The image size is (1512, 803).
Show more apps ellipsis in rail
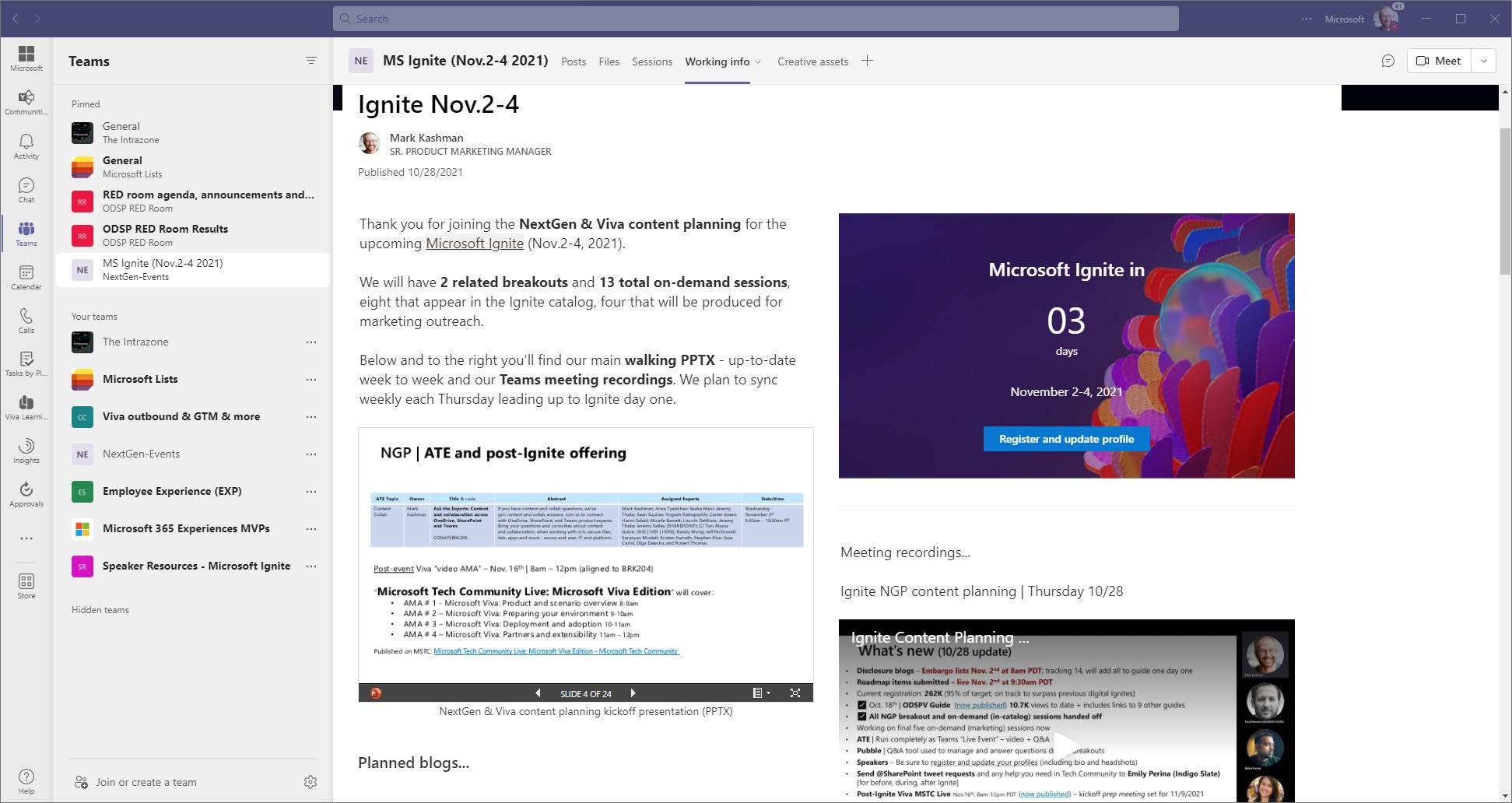(x=26, y=538)
